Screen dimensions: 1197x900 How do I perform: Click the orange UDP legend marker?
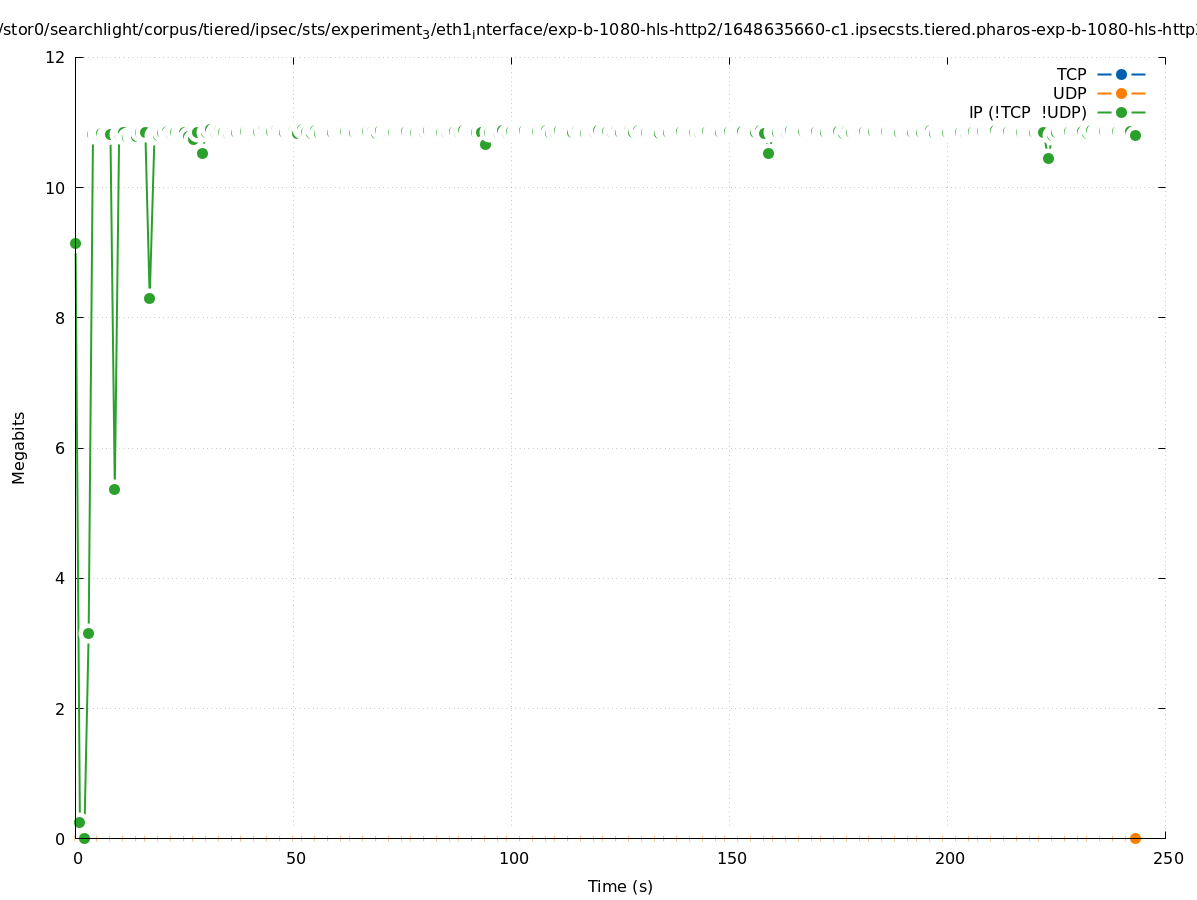click(1121, 93)
